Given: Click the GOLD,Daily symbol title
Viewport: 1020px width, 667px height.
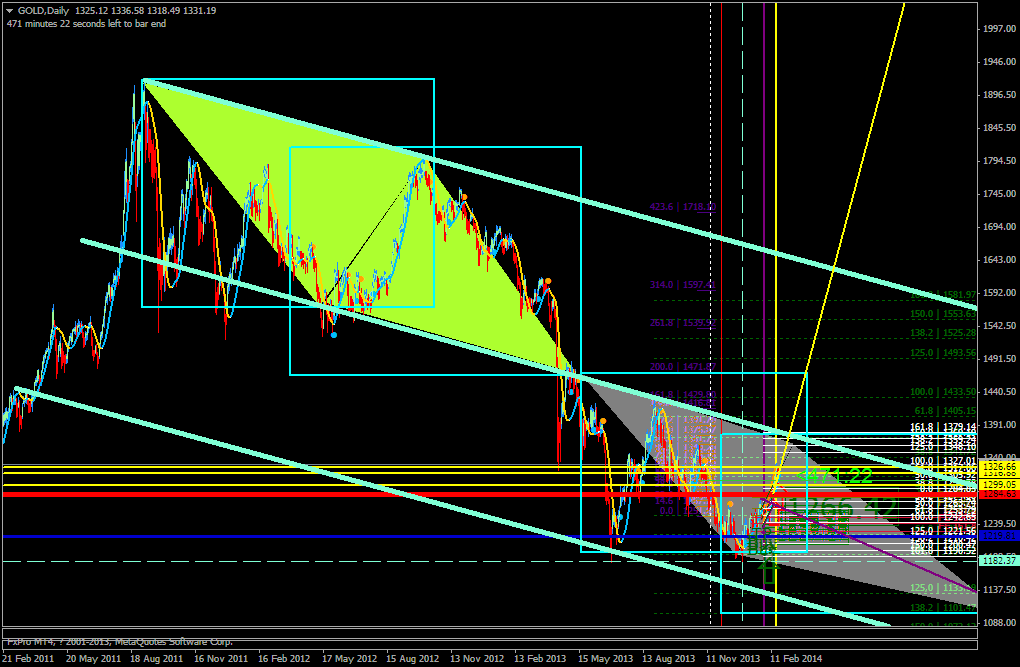Looking at the screenshot, I should (43, 10).
